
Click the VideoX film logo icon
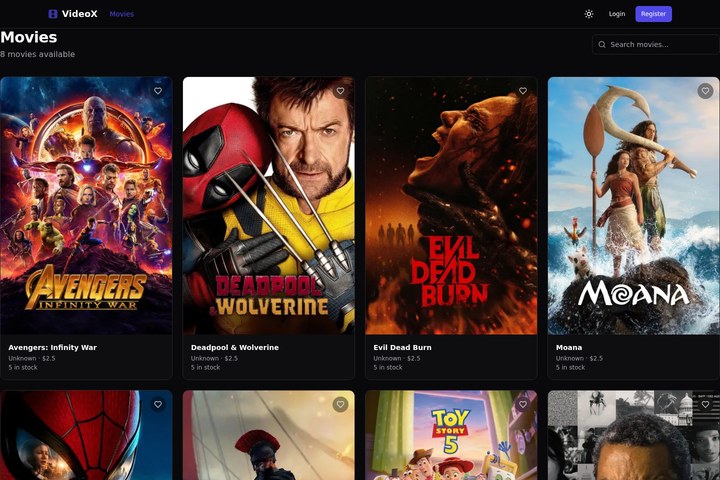coord(53,14)
